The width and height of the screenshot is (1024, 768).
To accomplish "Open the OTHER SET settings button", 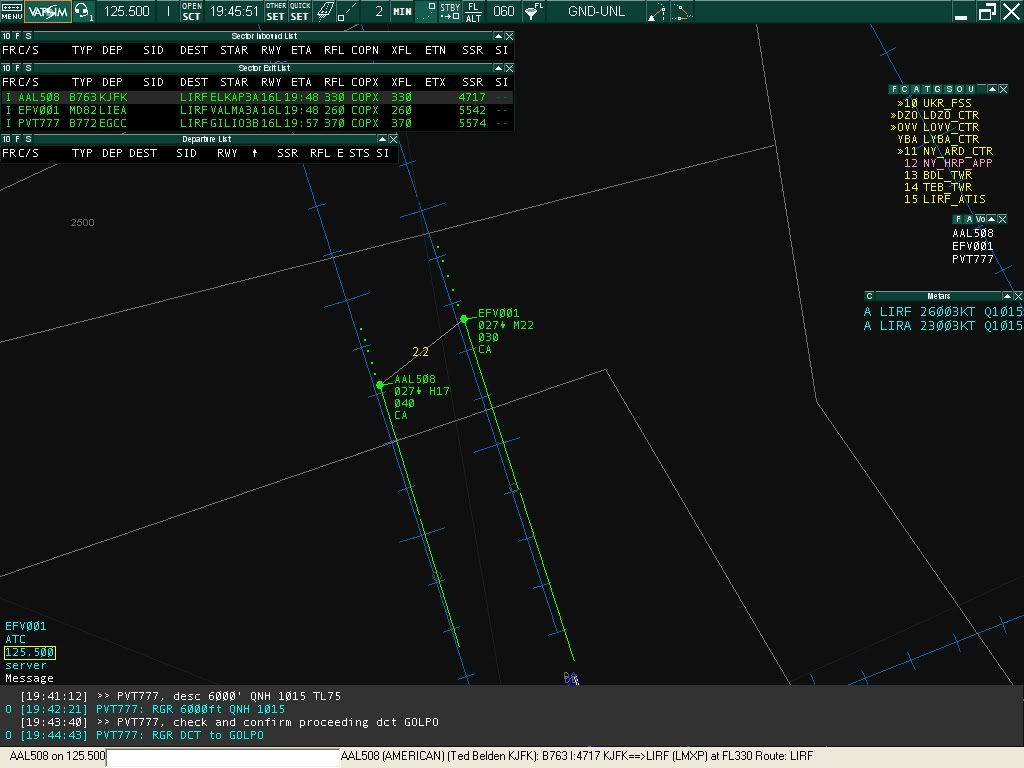I will 276,11.
